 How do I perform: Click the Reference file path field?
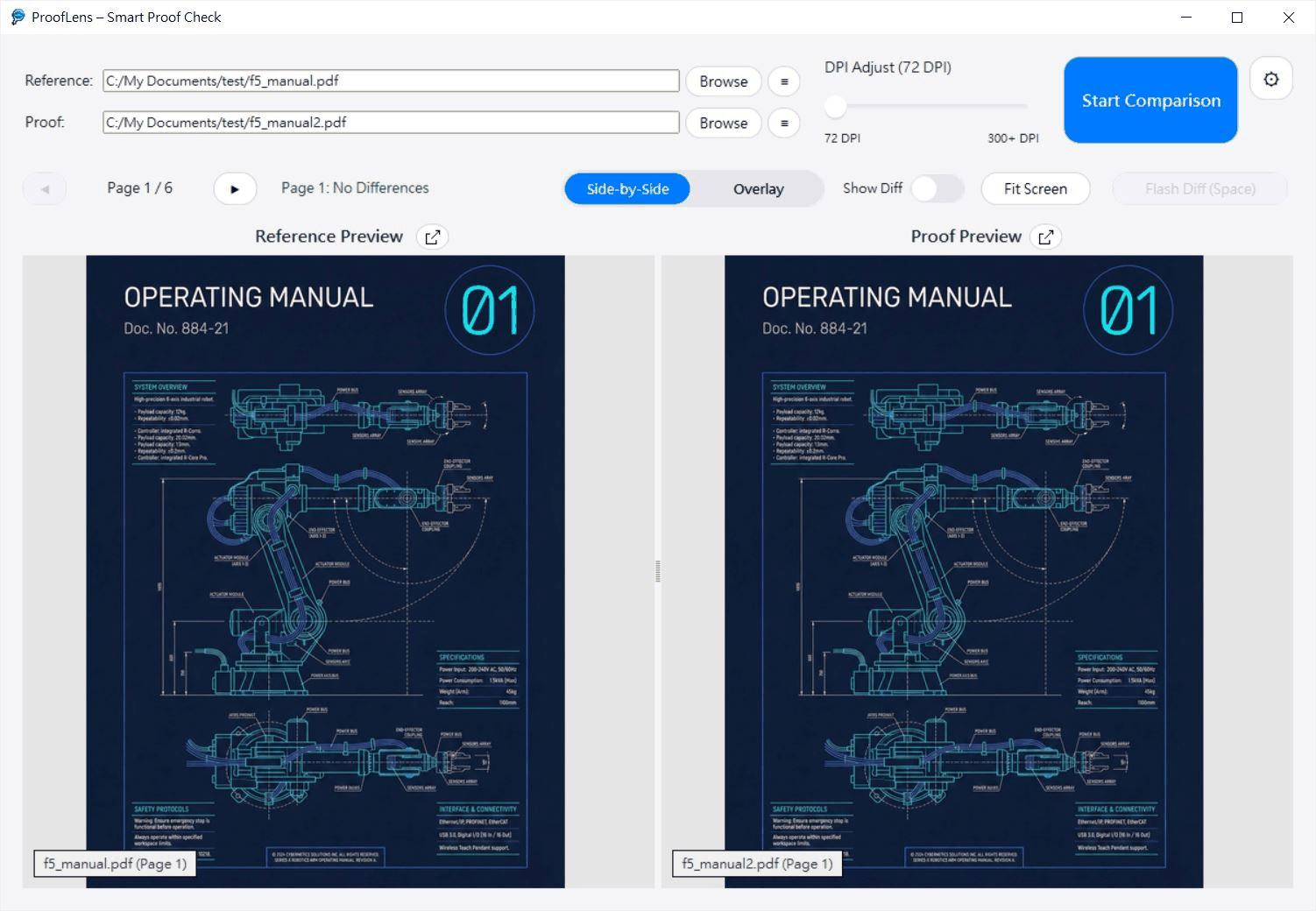pyautogui.click(x=390, y=81)
